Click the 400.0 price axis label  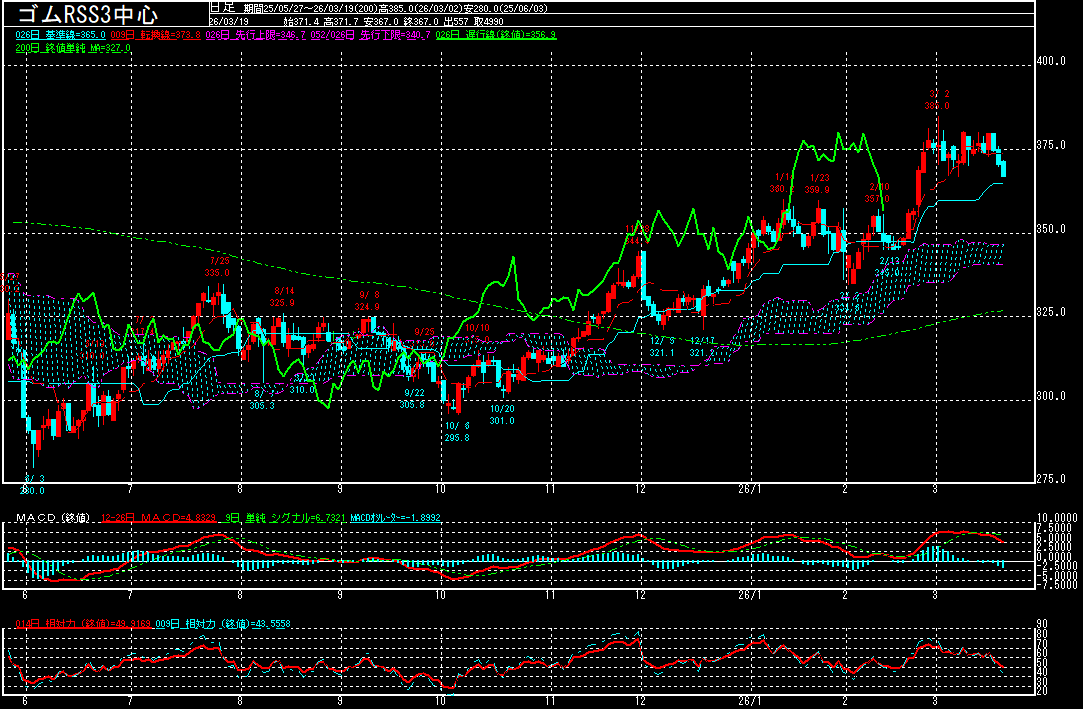[x=1051, y=62]
